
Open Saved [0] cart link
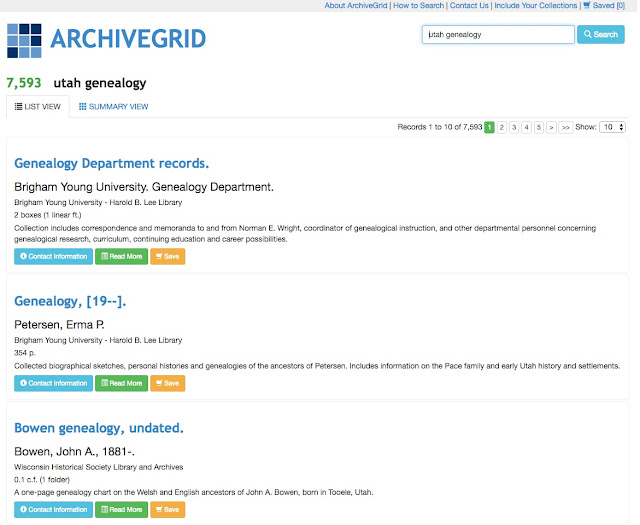(604, 5)
